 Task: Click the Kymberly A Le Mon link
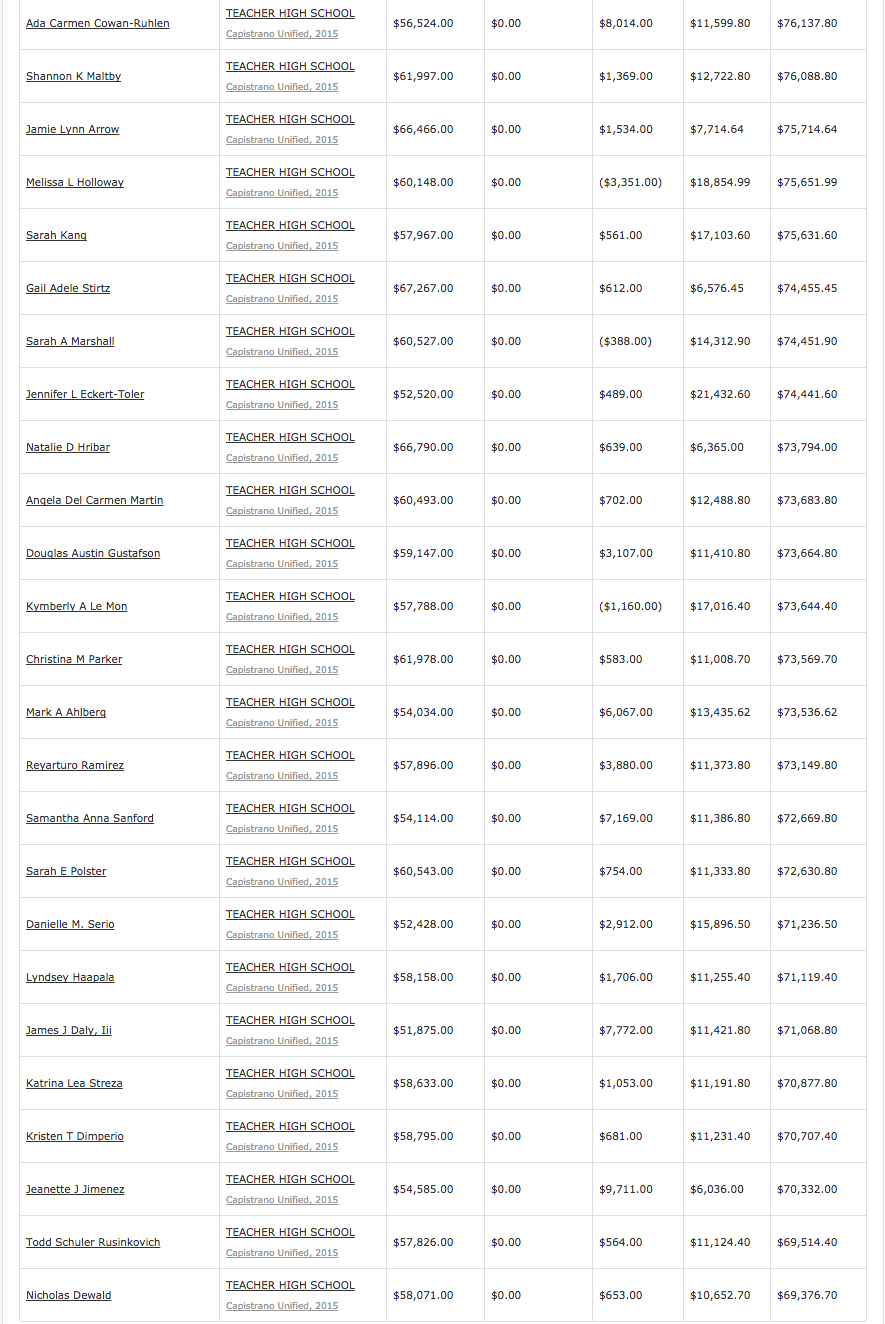pos(76,607)
